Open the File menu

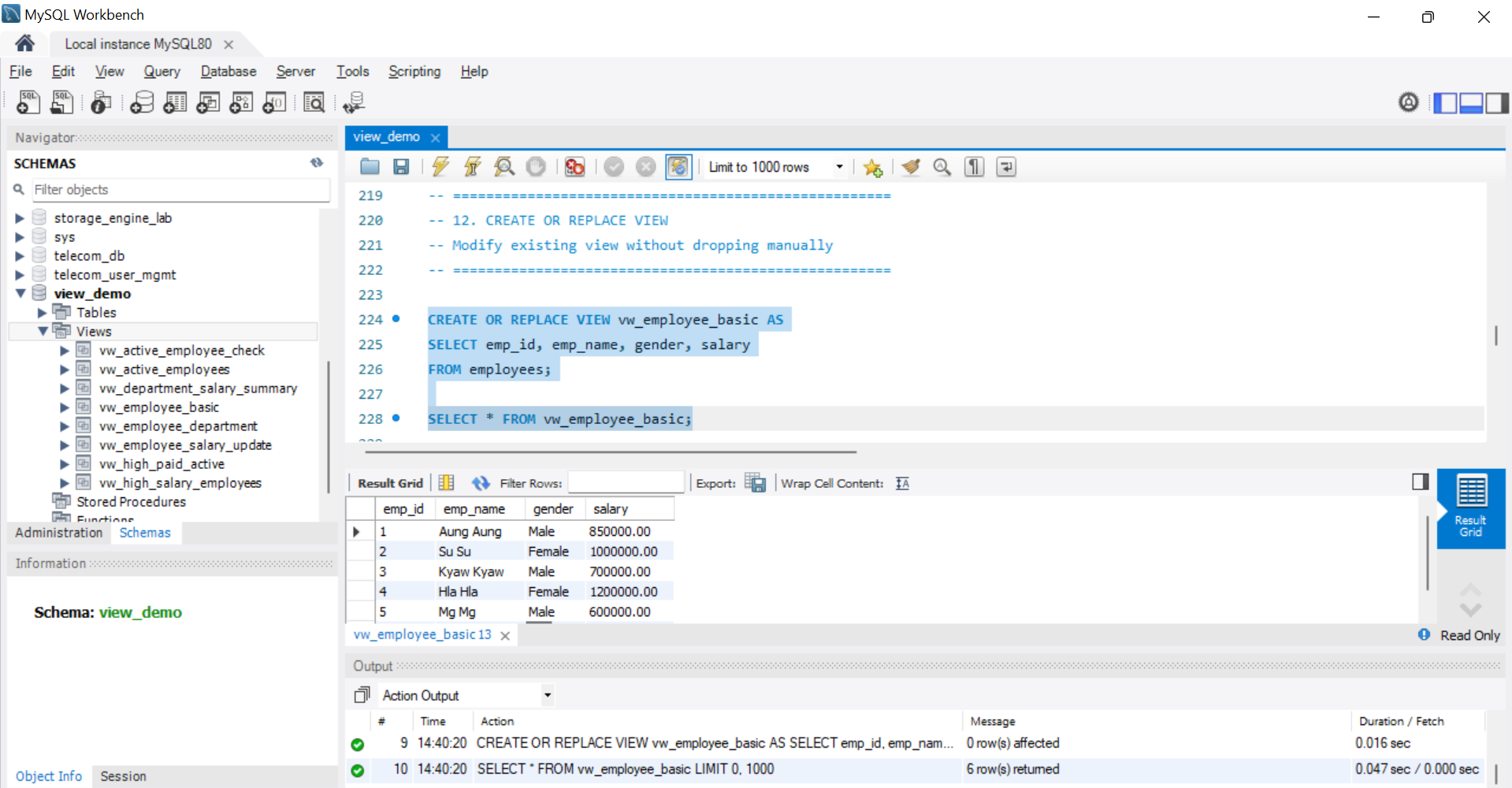tap(20, 72)
